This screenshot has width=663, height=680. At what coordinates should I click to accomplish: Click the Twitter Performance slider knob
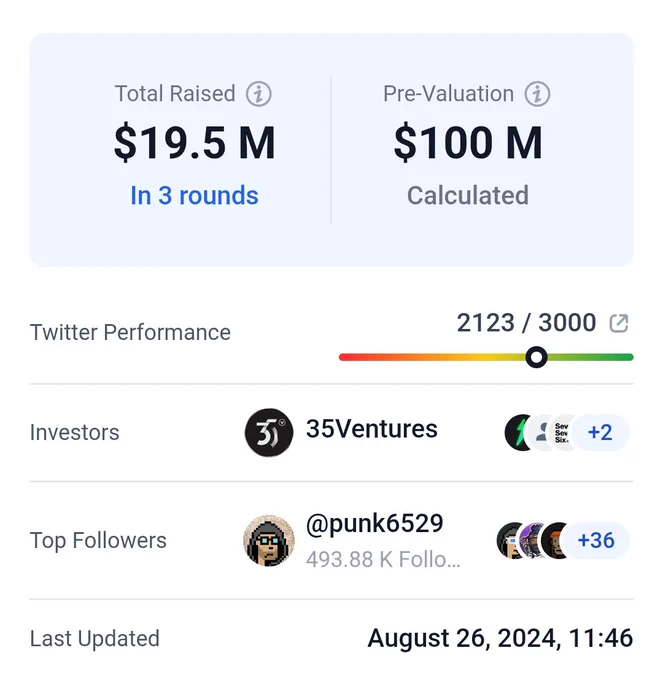point(536,357)
